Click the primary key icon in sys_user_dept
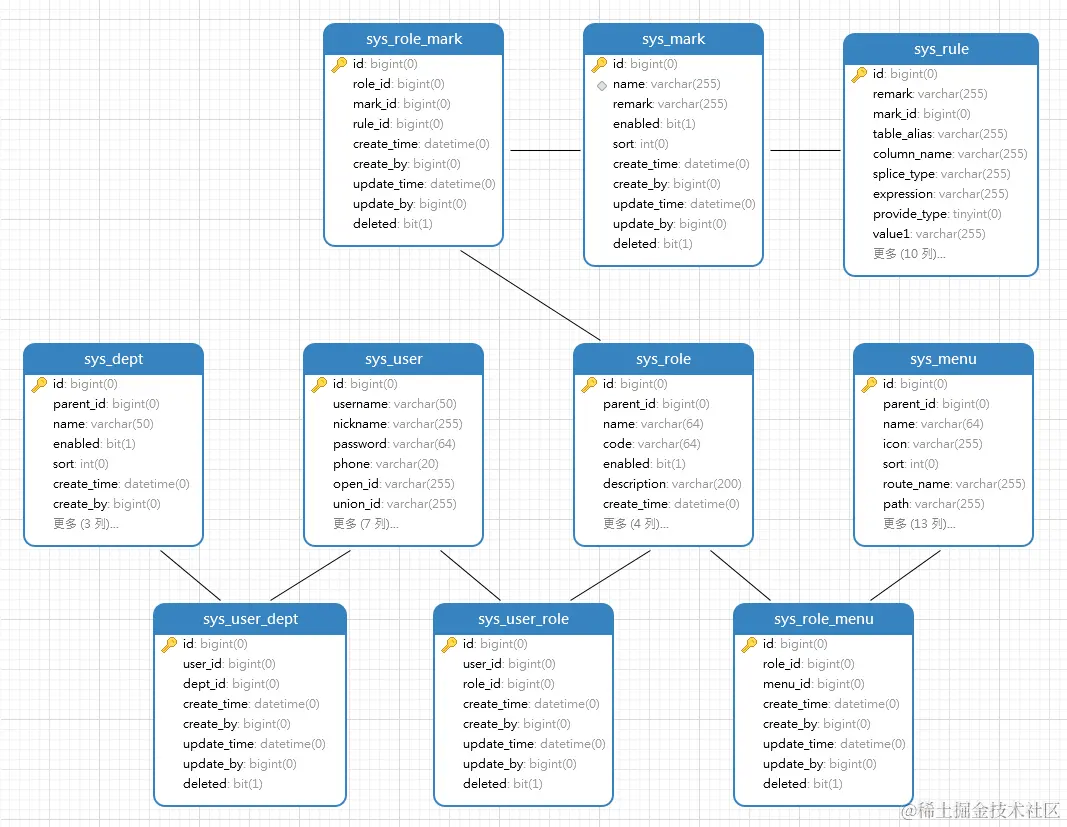 pyautogui.click(x=169, y=645)
